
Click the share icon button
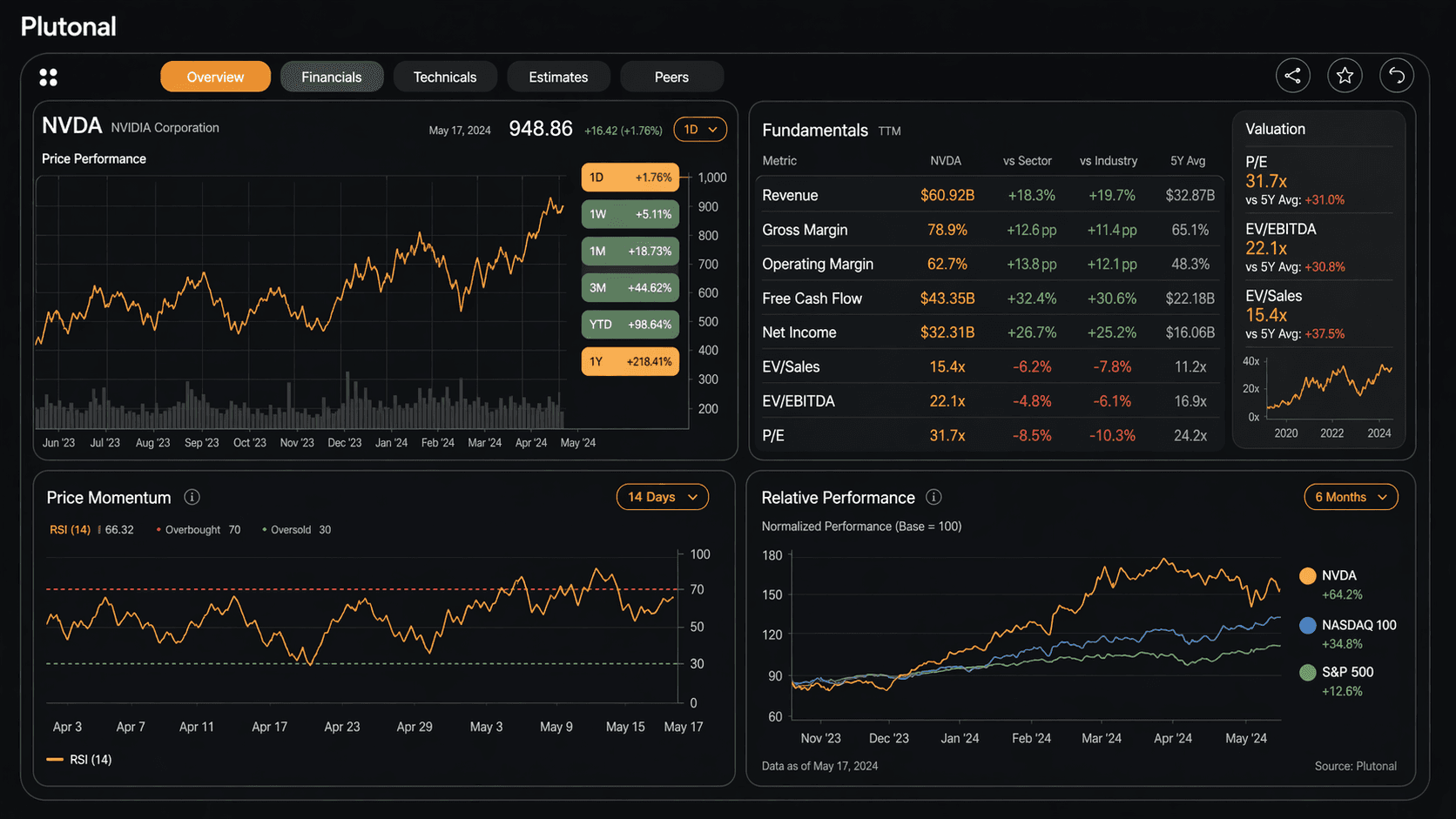[1292, 76]
